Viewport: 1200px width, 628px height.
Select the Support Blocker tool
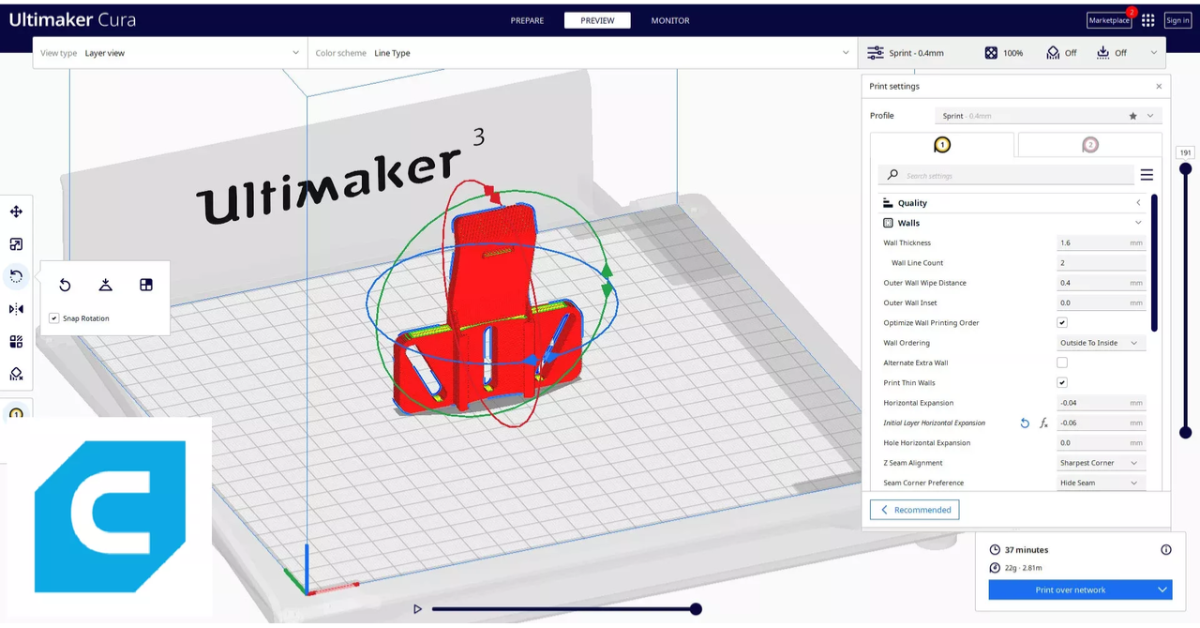click(x=15, y=373)
